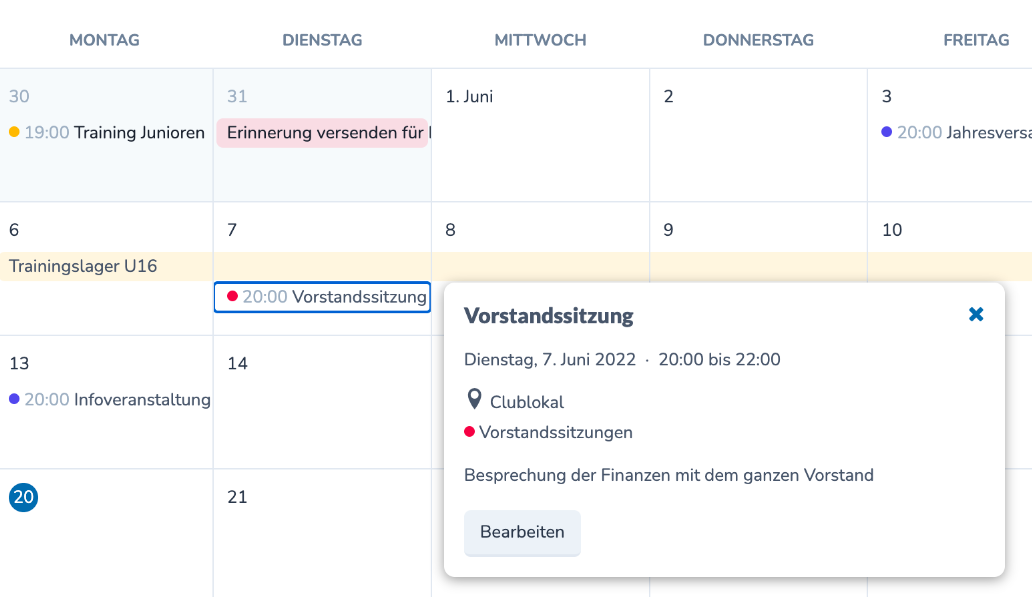Select day 2 under Donnerstag
Viewport: 1032px width, 597px height.
[669, 97]
